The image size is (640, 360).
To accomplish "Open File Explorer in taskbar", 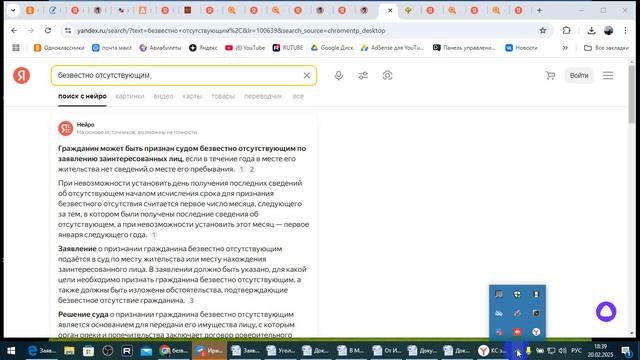I will click(69, 351).
